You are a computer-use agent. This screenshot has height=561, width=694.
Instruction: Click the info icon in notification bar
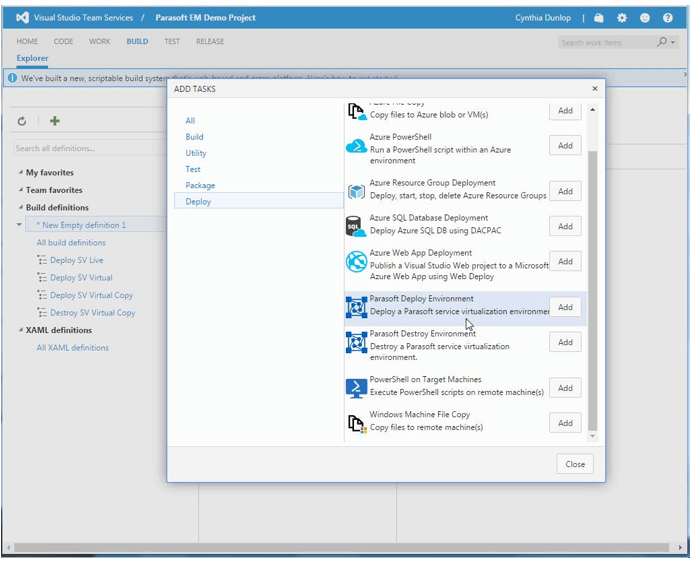tap(12, 78)
